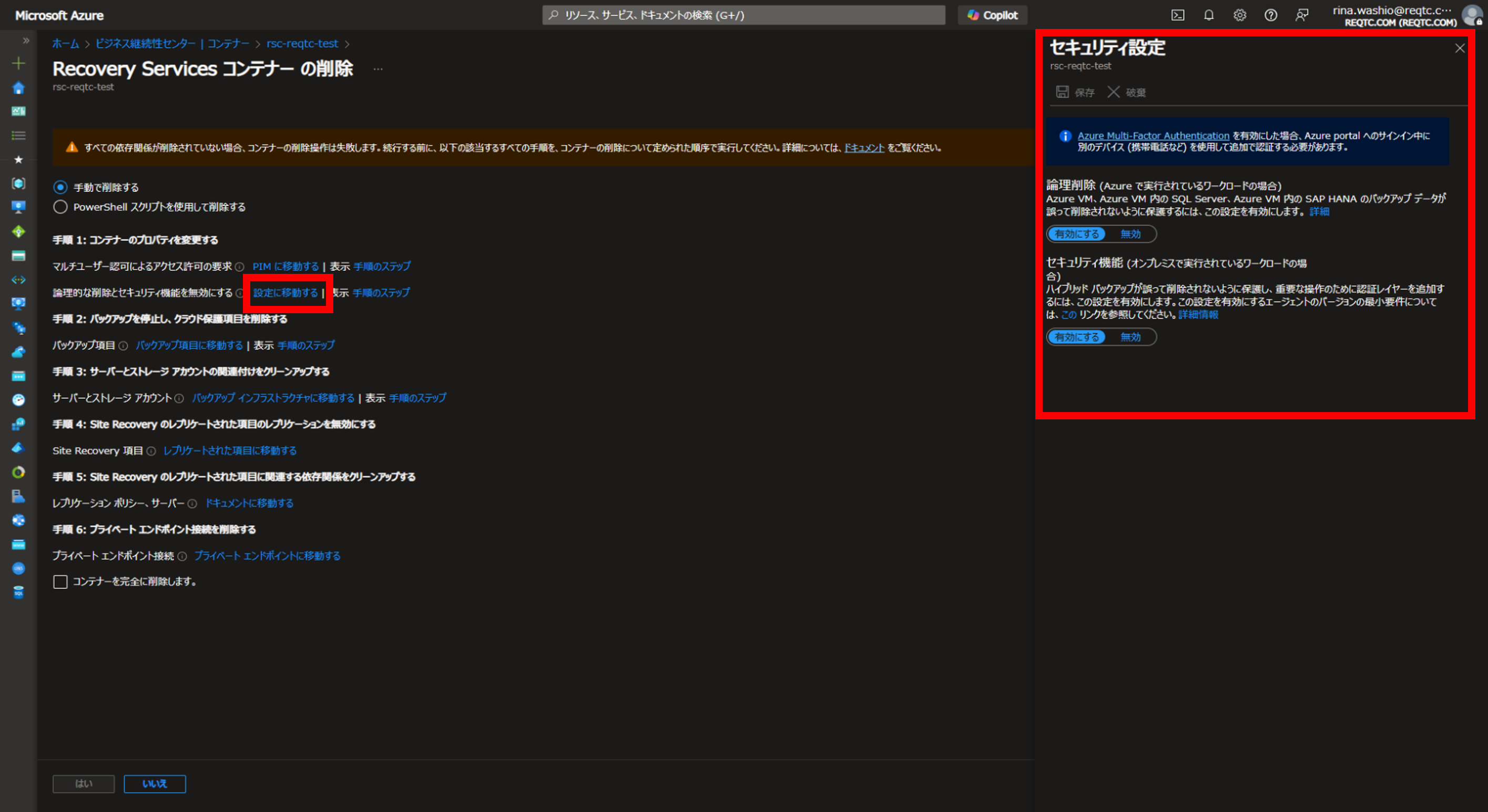Screen dimensions: 1488x812
Task: Click the 保存 button in セキュリティ設定
Action: [1076, 92]
